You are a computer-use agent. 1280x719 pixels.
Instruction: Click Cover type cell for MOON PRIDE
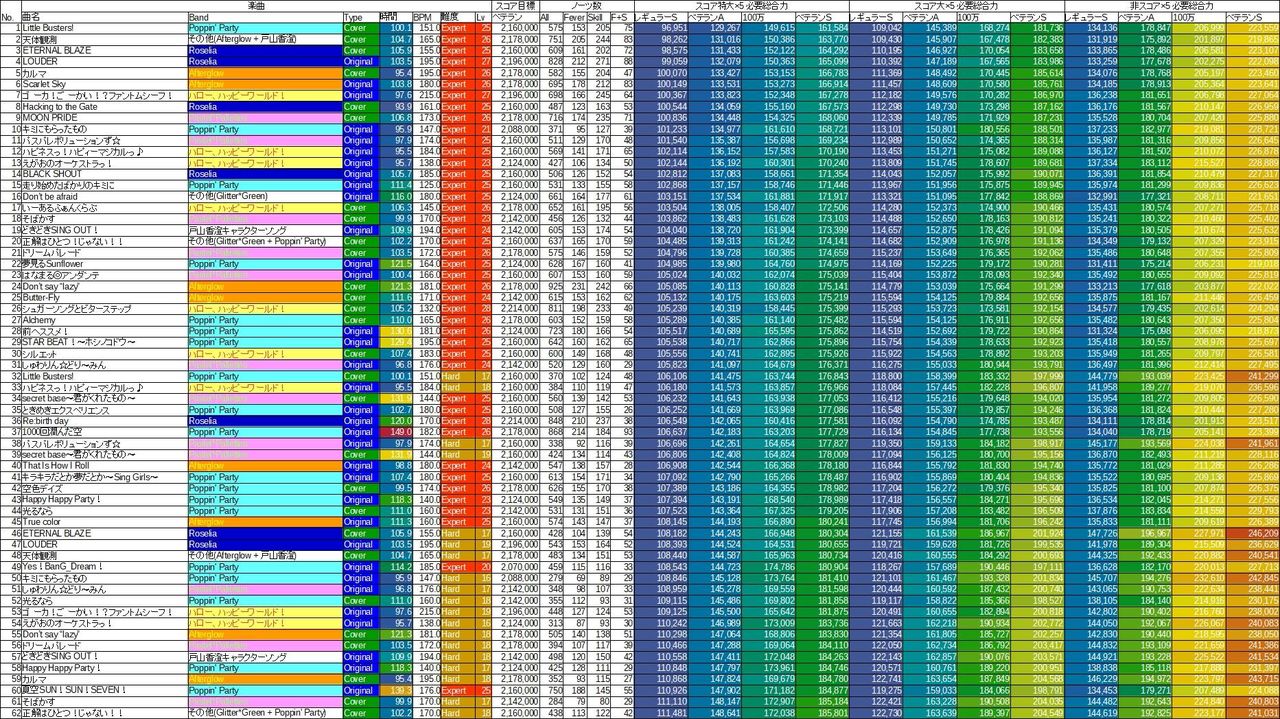click(360, 117)
